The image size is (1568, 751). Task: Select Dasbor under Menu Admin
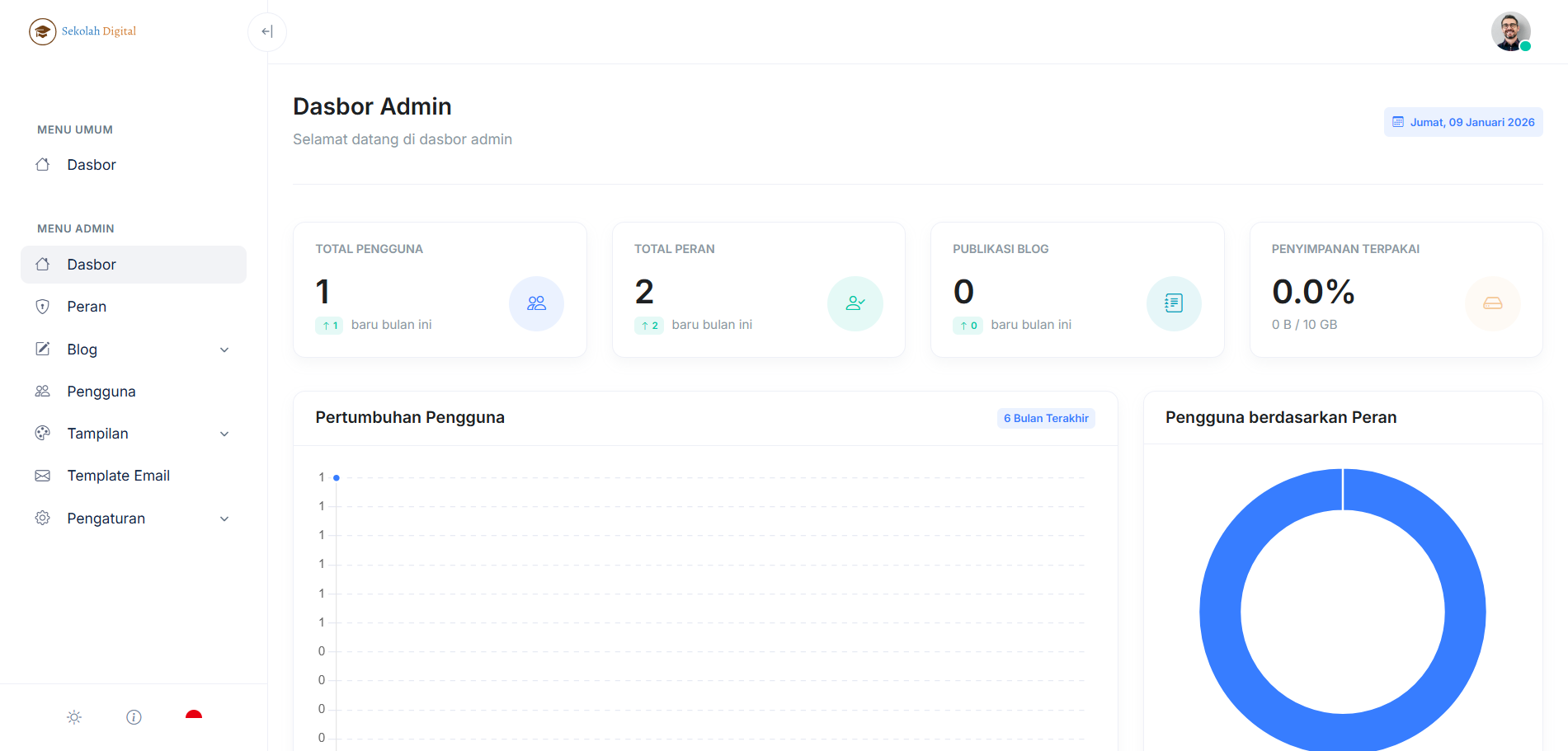coord(92,265)
